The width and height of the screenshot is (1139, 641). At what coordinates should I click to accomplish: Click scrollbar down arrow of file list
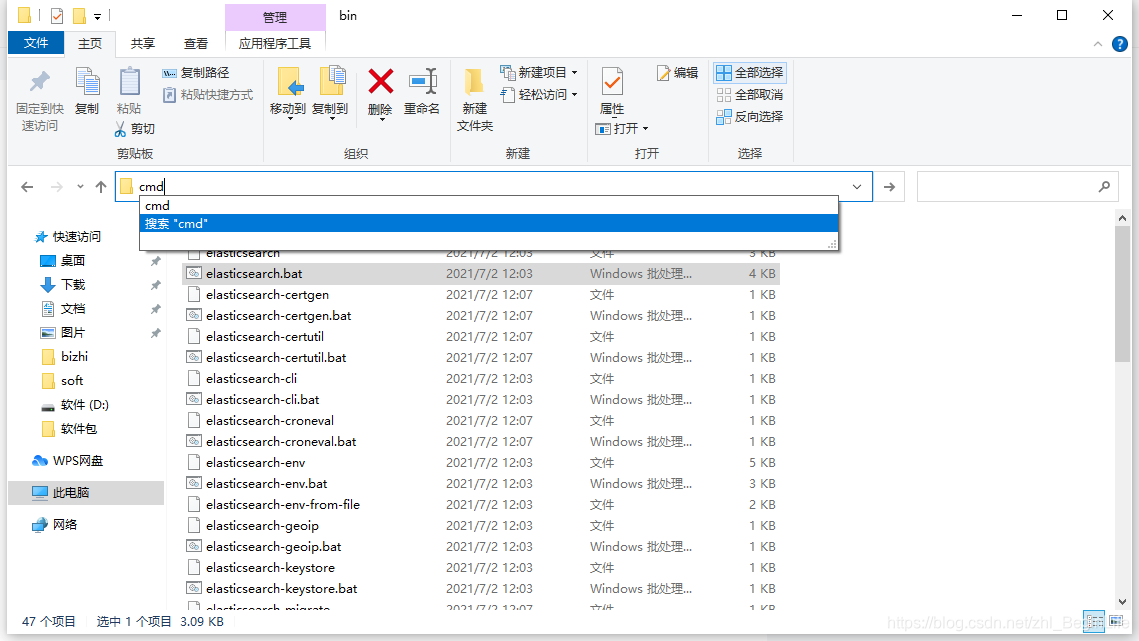[x=1122, y=602]
